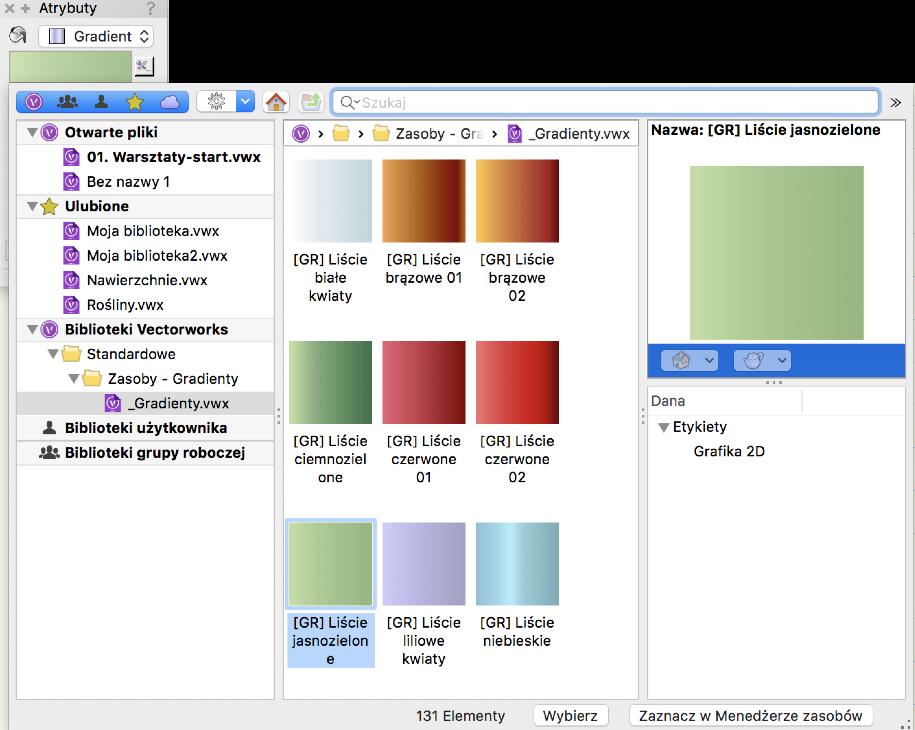Click Vectorworks root breadcrumb icon

tap(301, 134)
